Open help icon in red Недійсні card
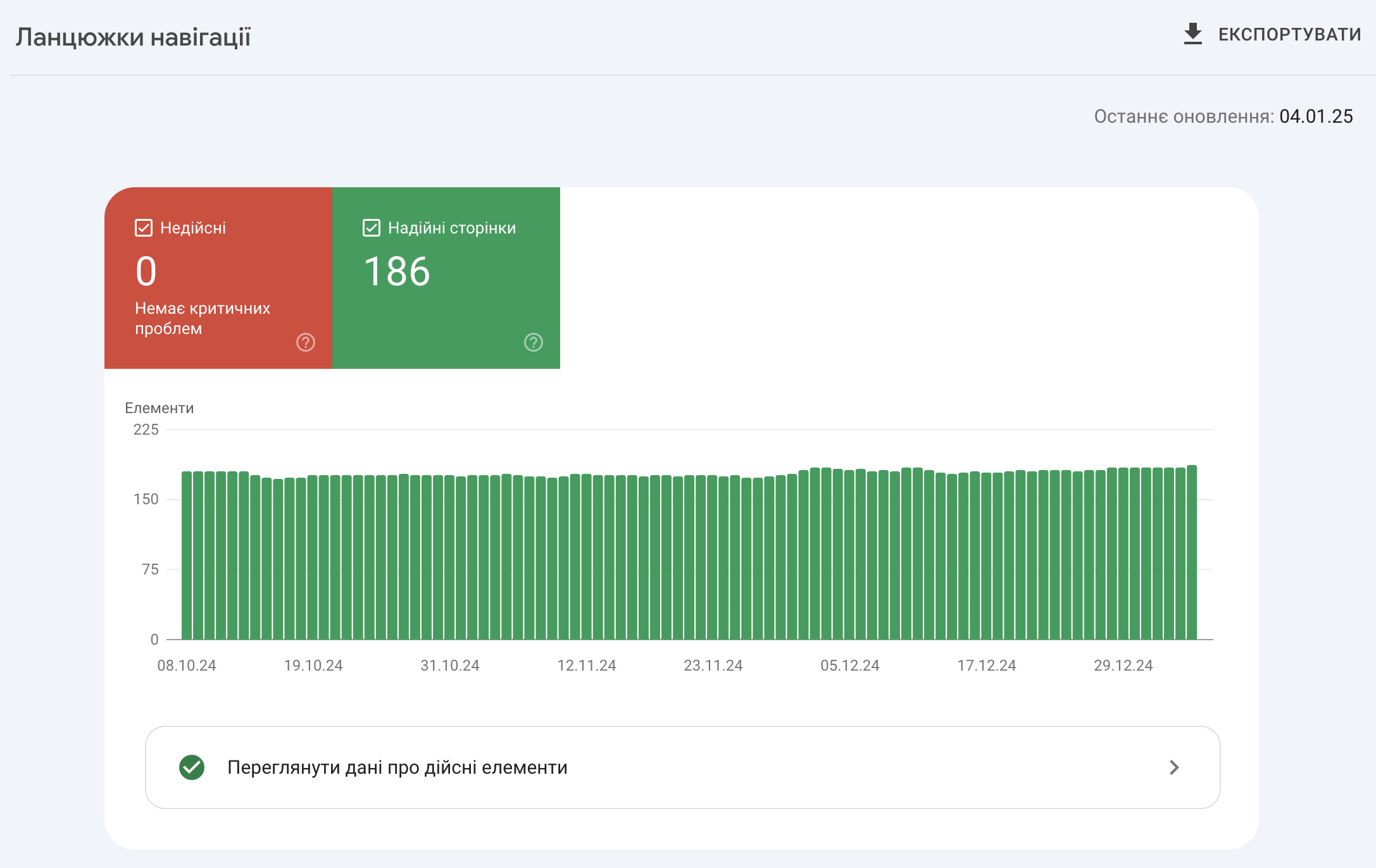Viewport: 1376px width, 868px height. pyautogui.click(x=306, y=342)
